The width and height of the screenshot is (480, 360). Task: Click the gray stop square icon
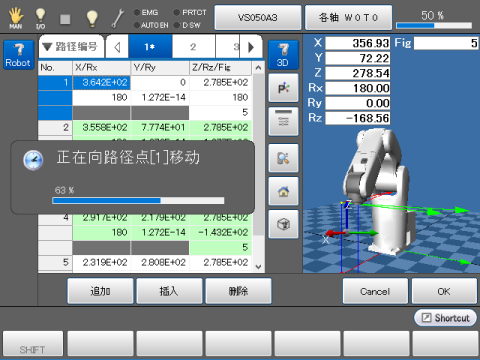[x=65, y=19]
